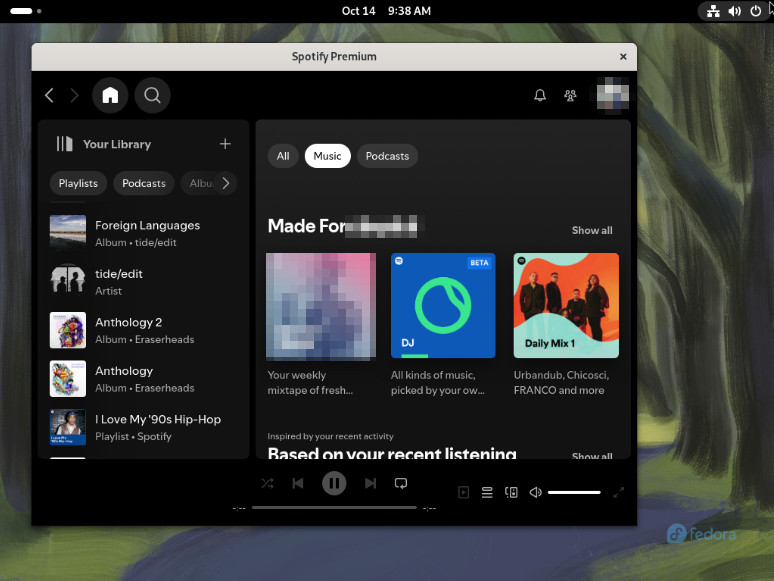Show all Made For items
The width and height of the screenshot is (774, 581).
(x=592, y=230)
